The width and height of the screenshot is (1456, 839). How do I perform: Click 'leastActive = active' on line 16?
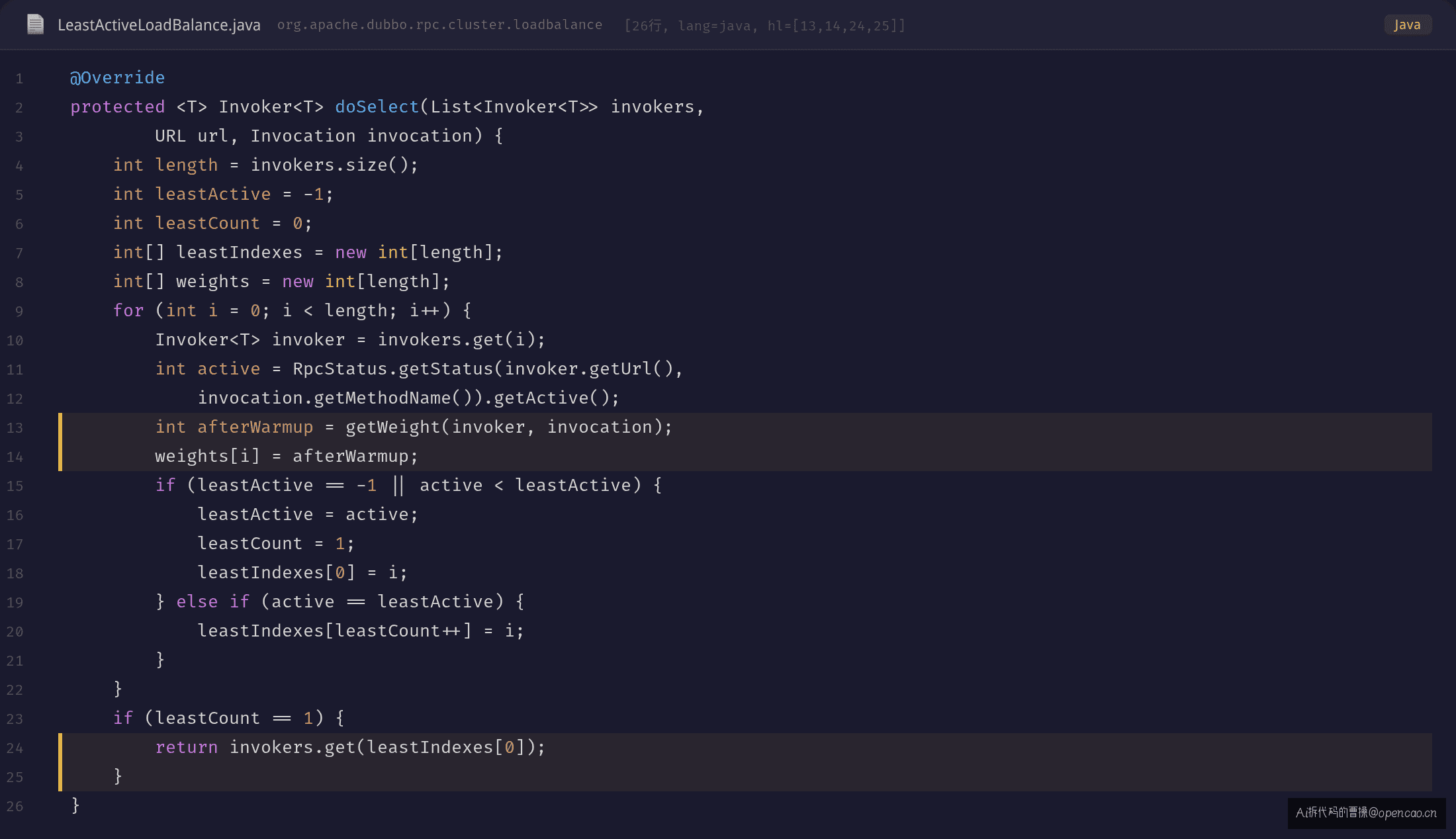(302, 514)
